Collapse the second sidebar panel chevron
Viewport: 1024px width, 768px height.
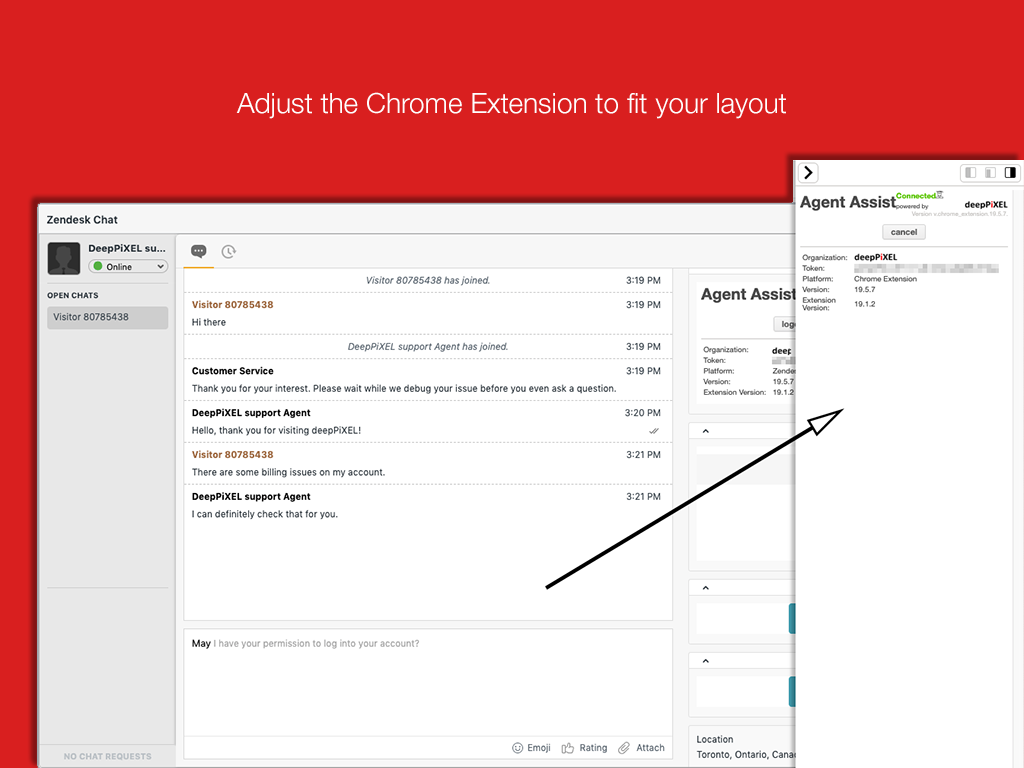[x=705, y=588]
